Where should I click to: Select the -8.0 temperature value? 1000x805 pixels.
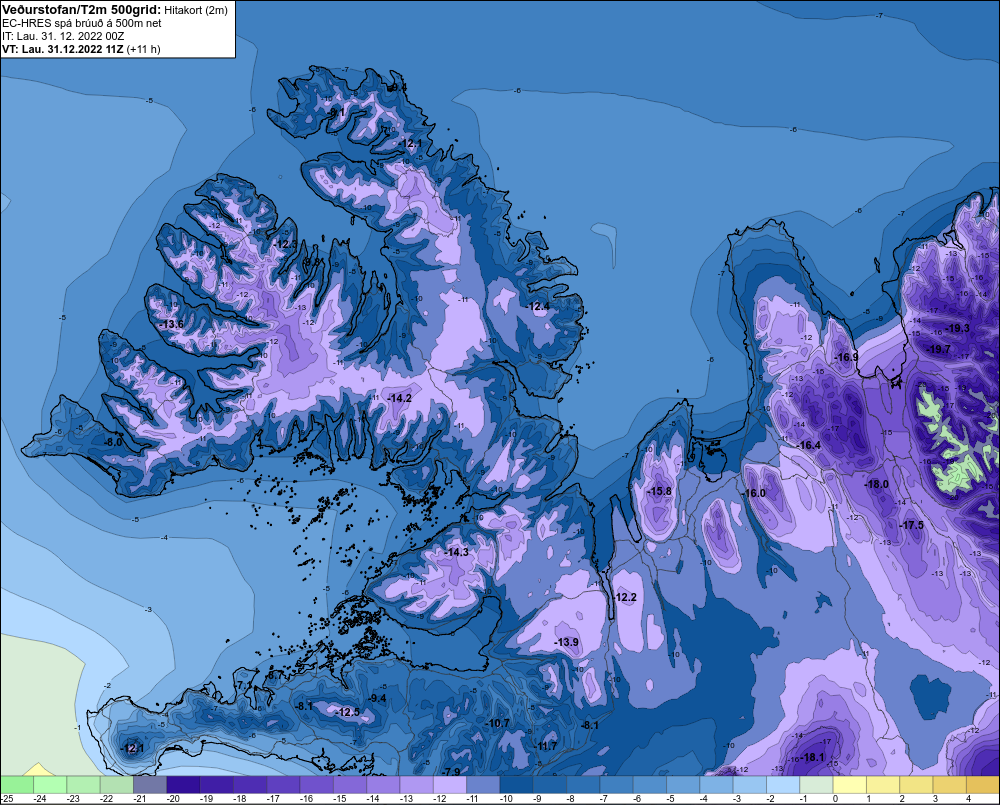point(113,442)
